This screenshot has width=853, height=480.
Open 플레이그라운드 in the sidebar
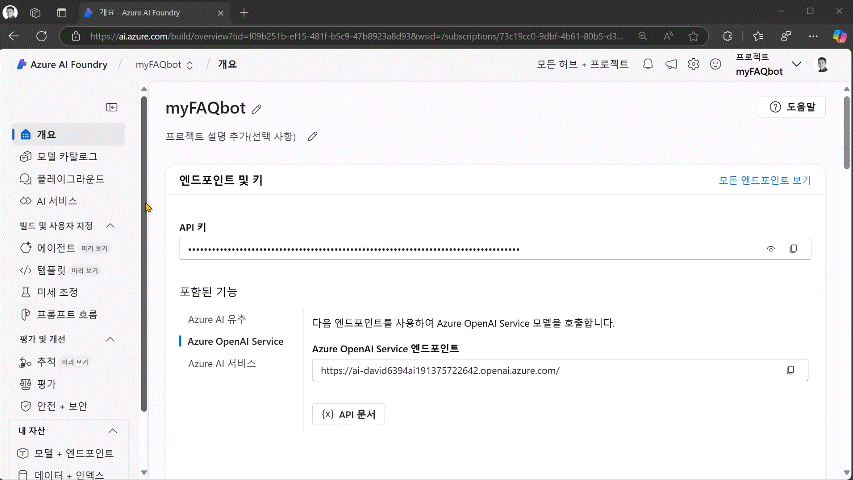(69, 179)
